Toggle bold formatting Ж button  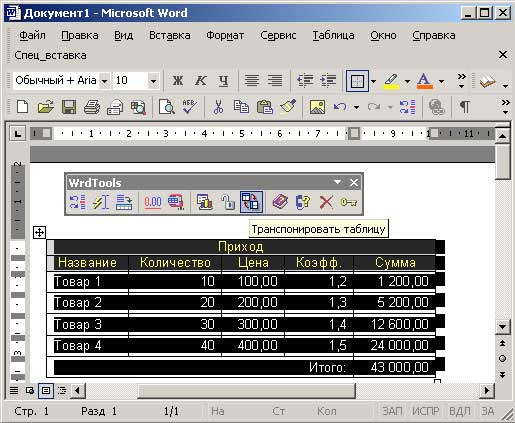pyautogui.click(x=177, y=81)
